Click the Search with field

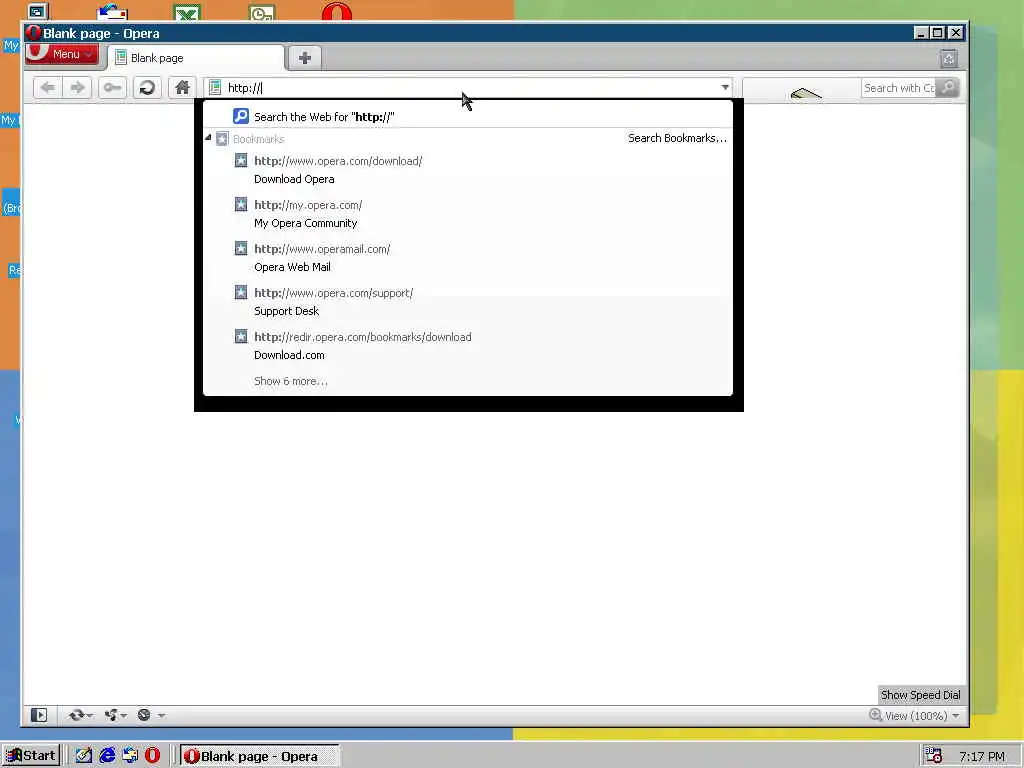point(899,88)
